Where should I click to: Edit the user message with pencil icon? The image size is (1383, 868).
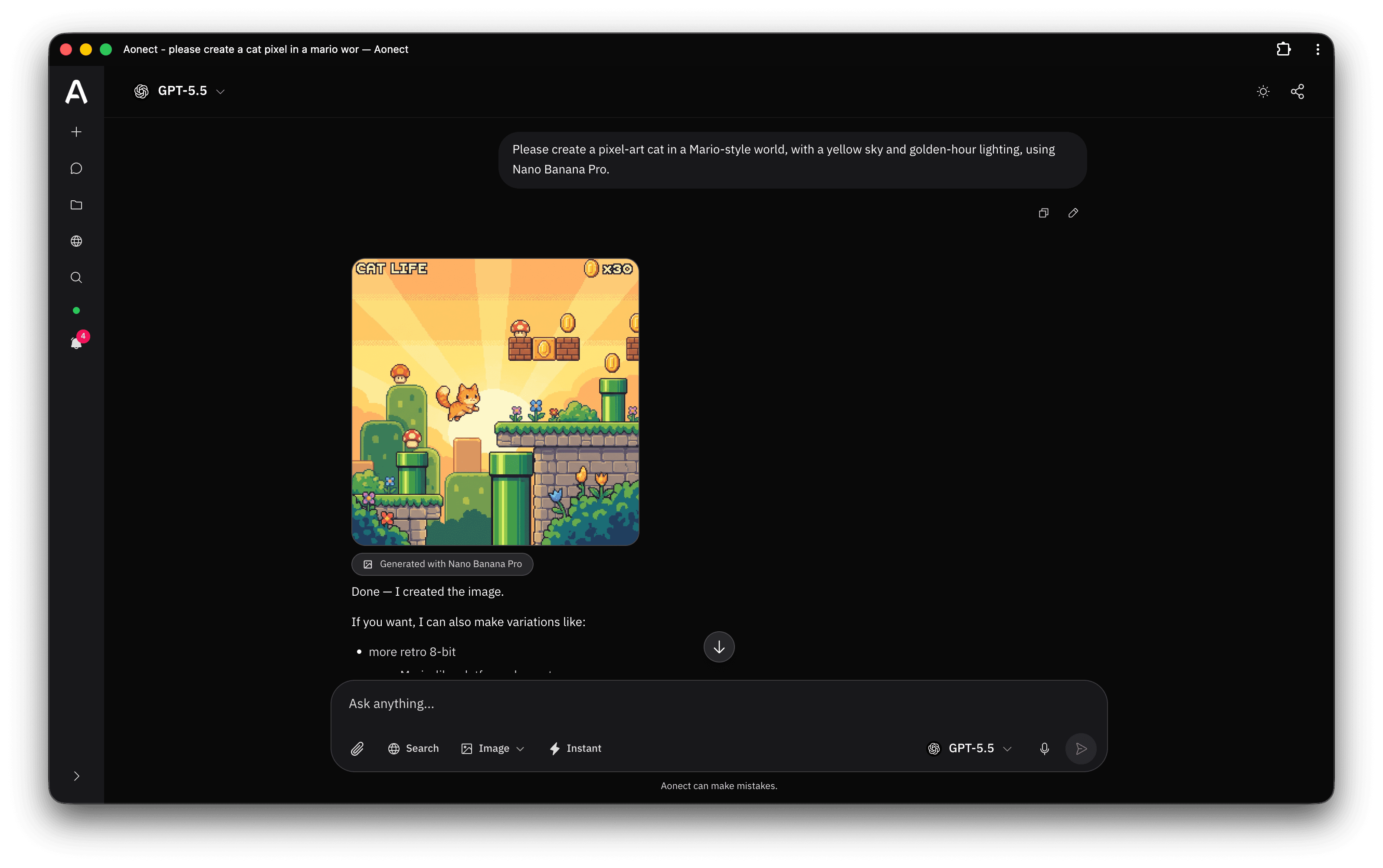click(1073, 213)
